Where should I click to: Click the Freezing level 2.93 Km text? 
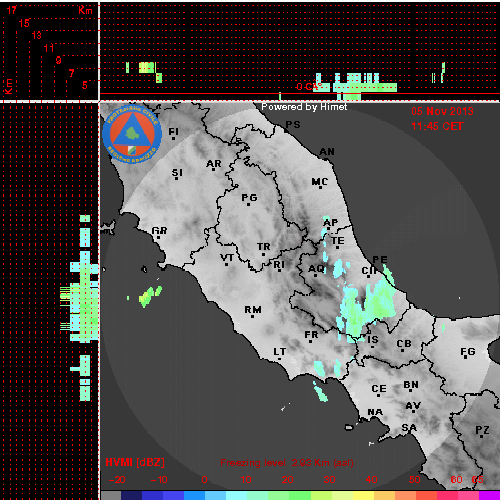(287, 463)
